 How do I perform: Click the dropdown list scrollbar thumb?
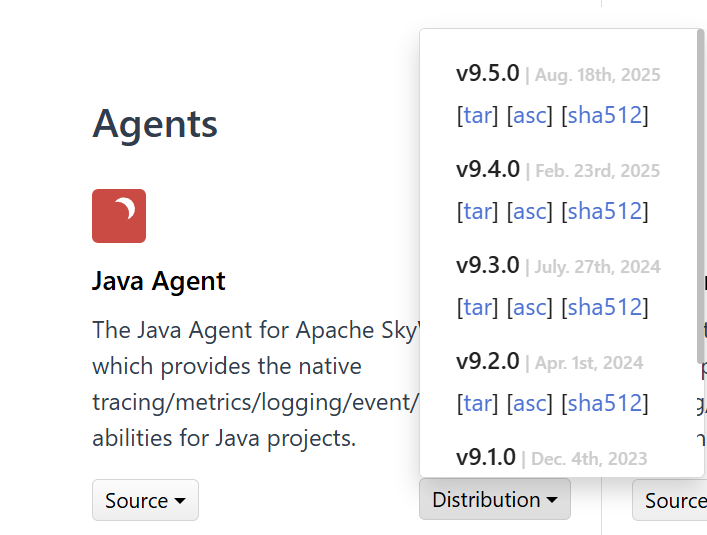click(700, 196)
